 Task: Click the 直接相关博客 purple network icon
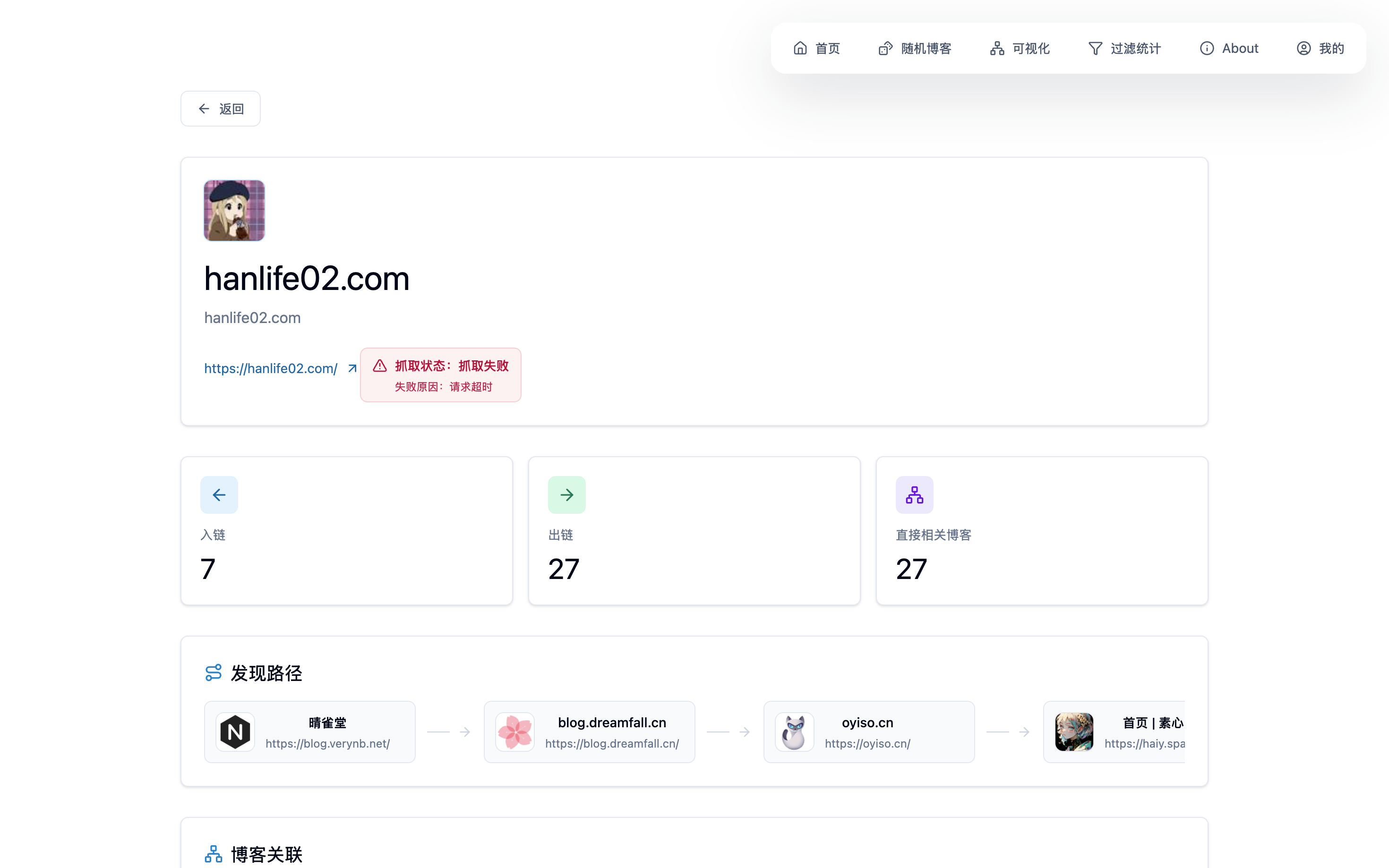click(914, 495)
